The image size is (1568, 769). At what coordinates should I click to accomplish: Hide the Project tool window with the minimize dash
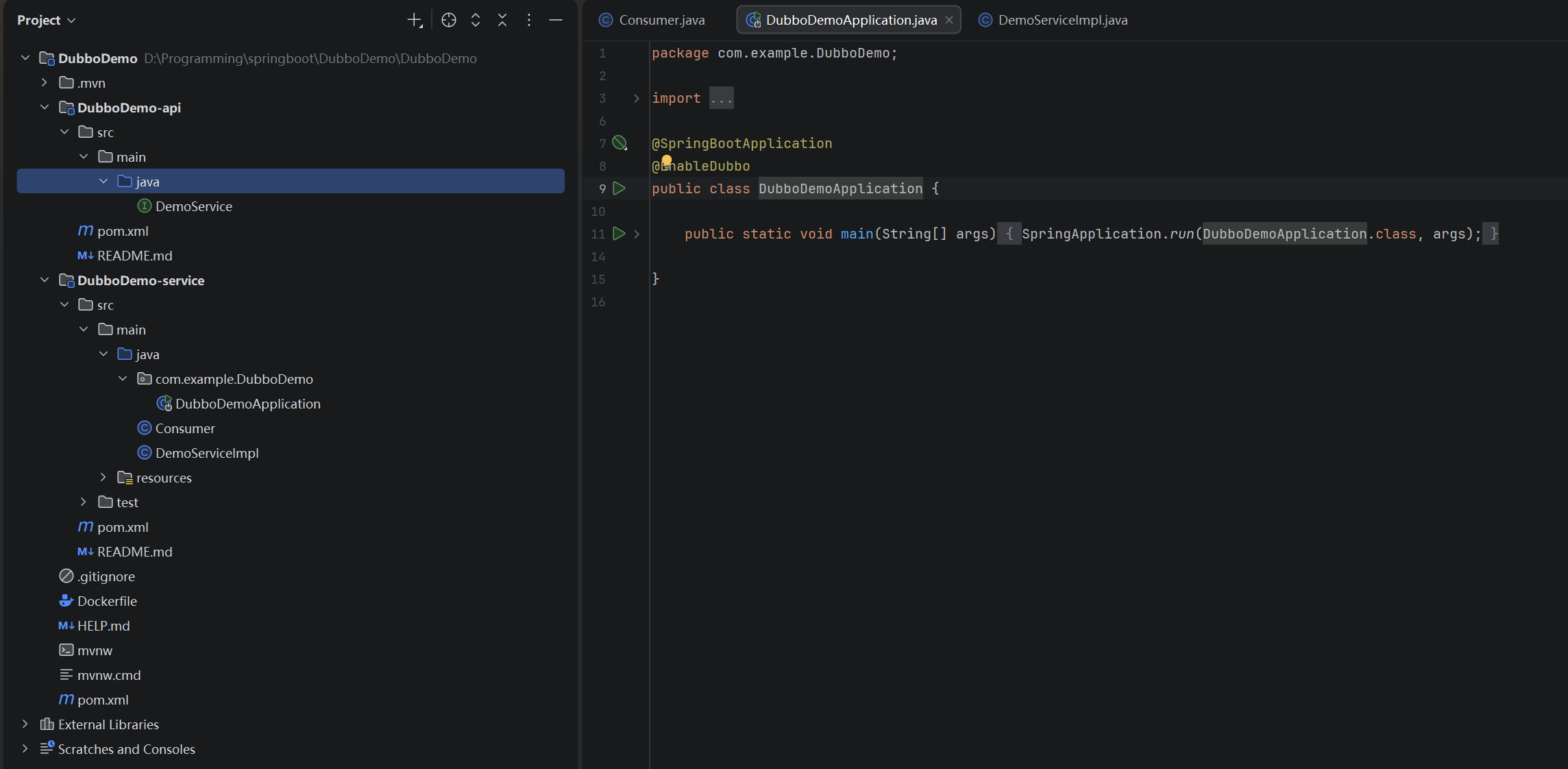tap(556, 21)
